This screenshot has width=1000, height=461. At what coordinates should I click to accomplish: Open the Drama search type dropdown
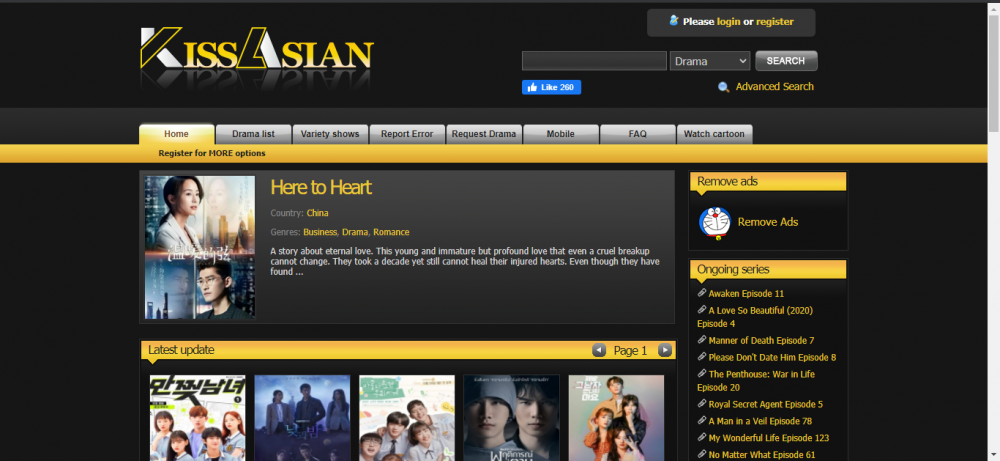coord(710,61)
